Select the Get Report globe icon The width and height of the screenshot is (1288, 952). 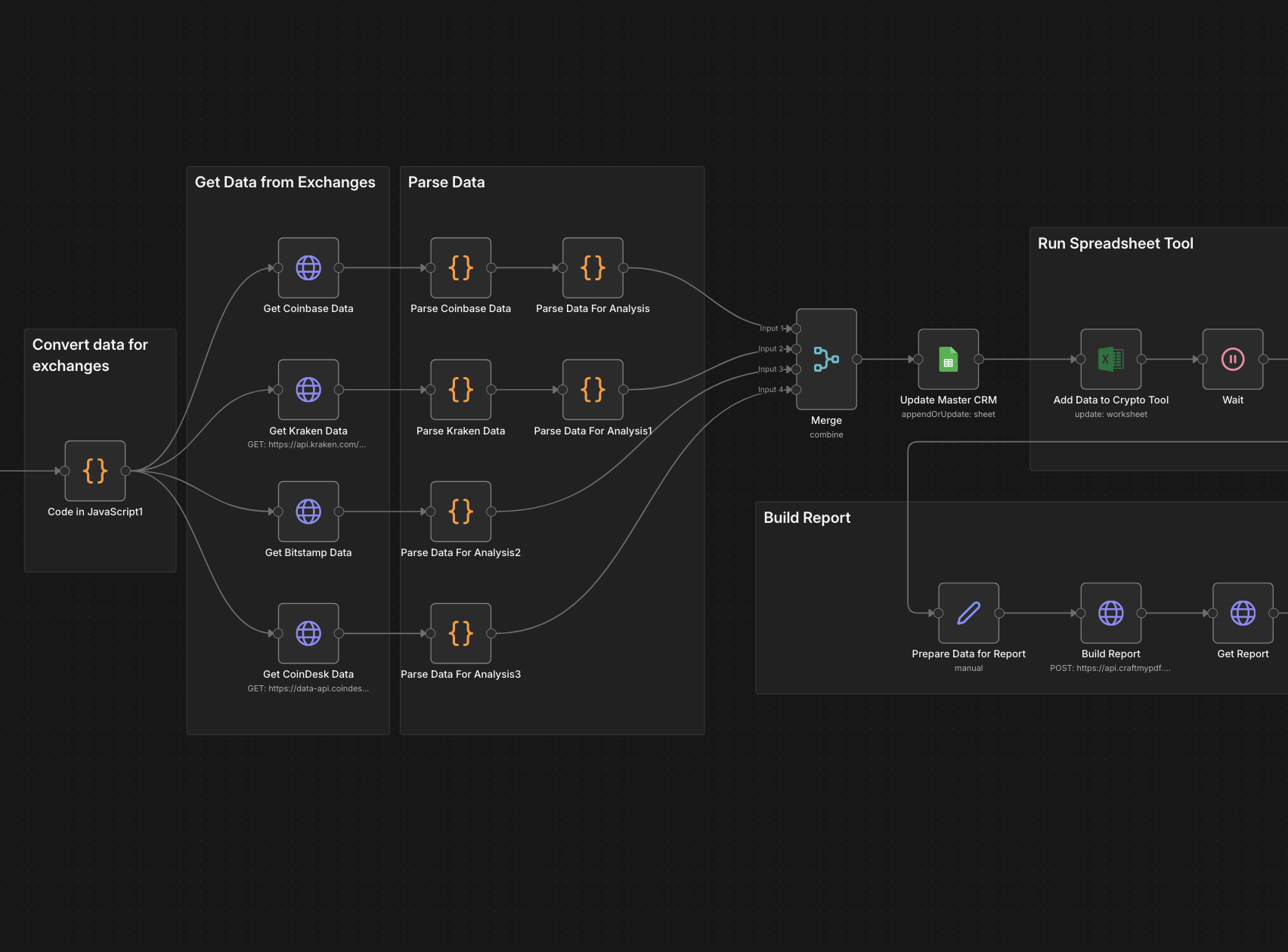tap(1243, 613)
